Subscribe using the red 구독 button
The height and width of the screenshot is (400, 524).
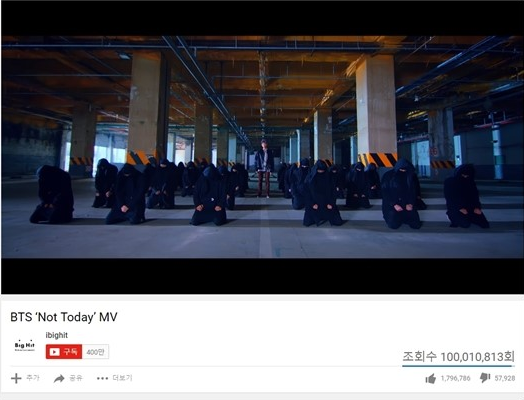tap(64, 352)
